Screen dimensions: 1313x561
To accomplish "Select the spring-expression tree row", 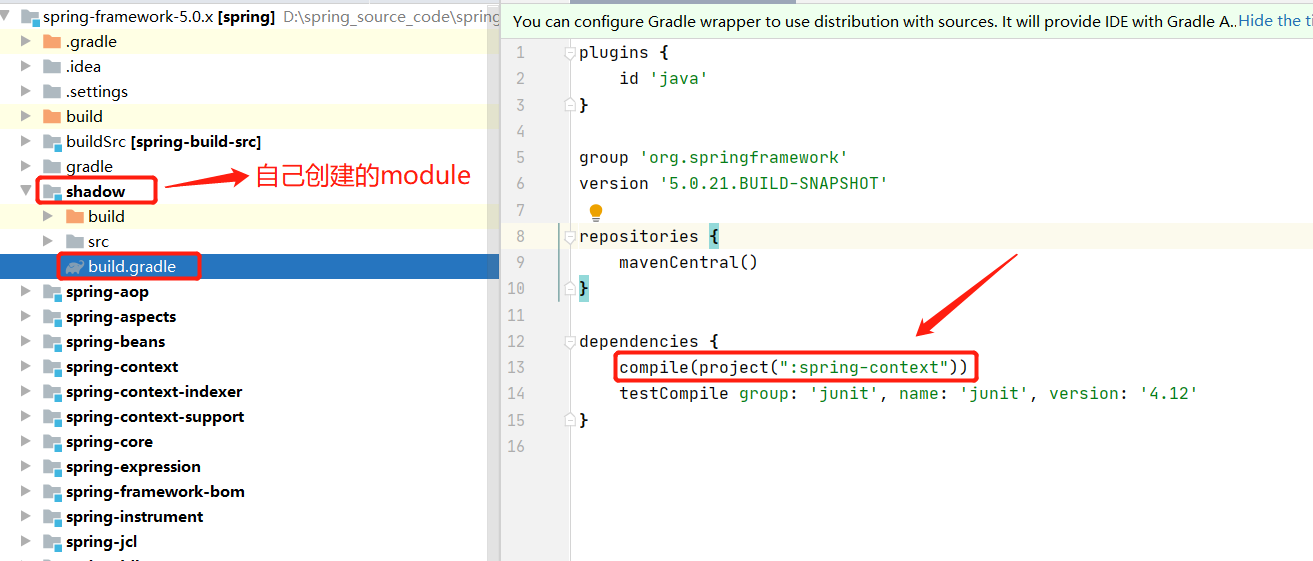I will [x=249, y=467].
